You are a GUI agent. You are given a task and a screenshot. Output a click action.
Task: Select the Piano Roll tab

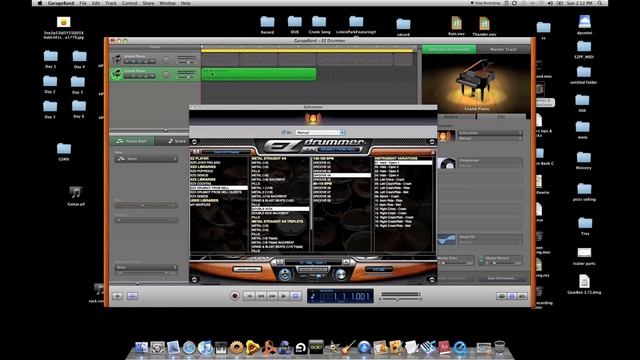132,141
